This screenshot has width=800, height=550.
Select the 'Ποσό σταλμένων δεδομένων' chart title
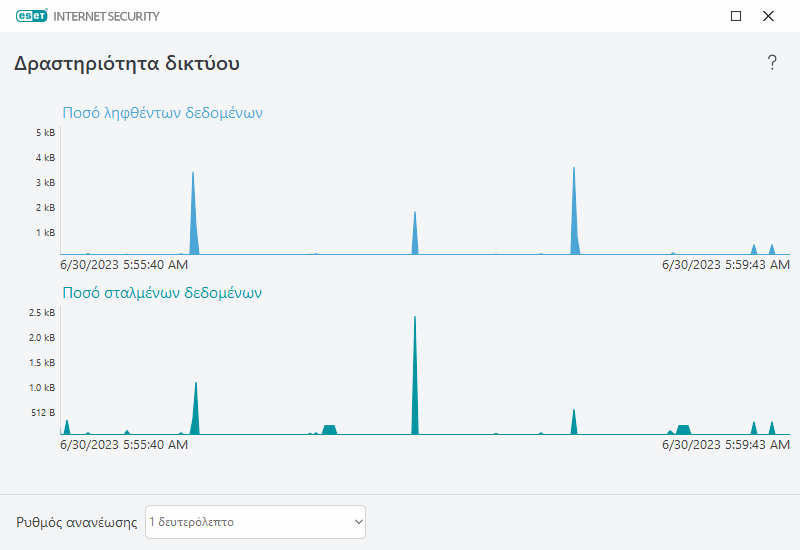click(162, 294)
